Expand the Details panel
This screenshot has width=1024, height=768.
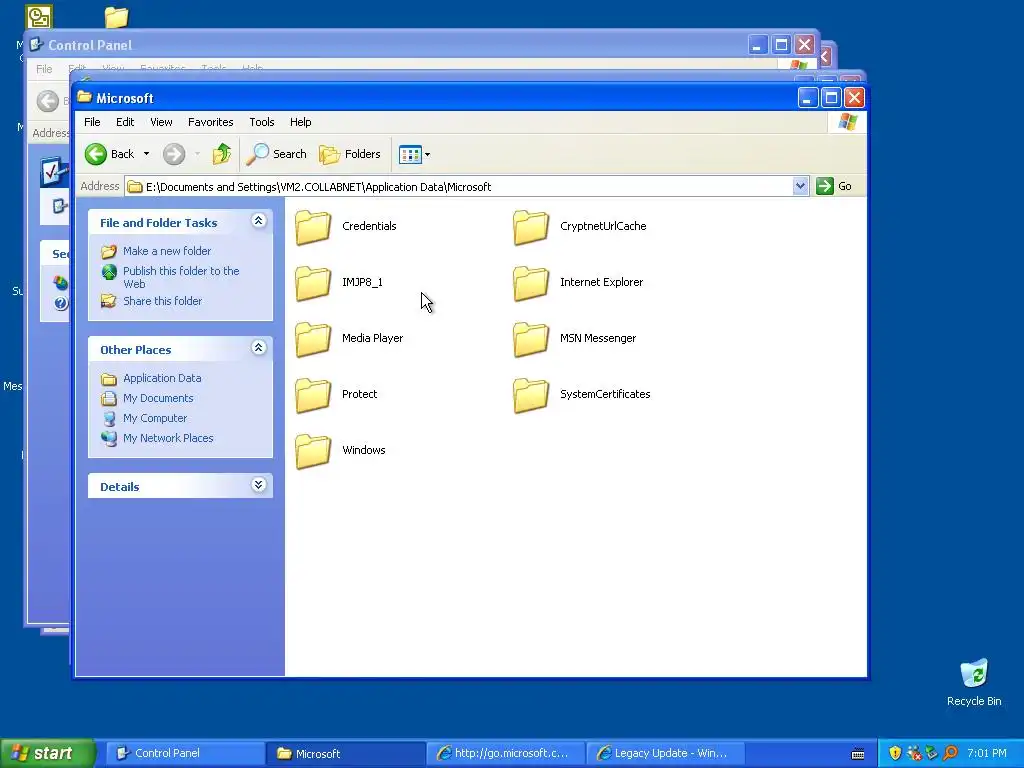(x=259, y=485)
